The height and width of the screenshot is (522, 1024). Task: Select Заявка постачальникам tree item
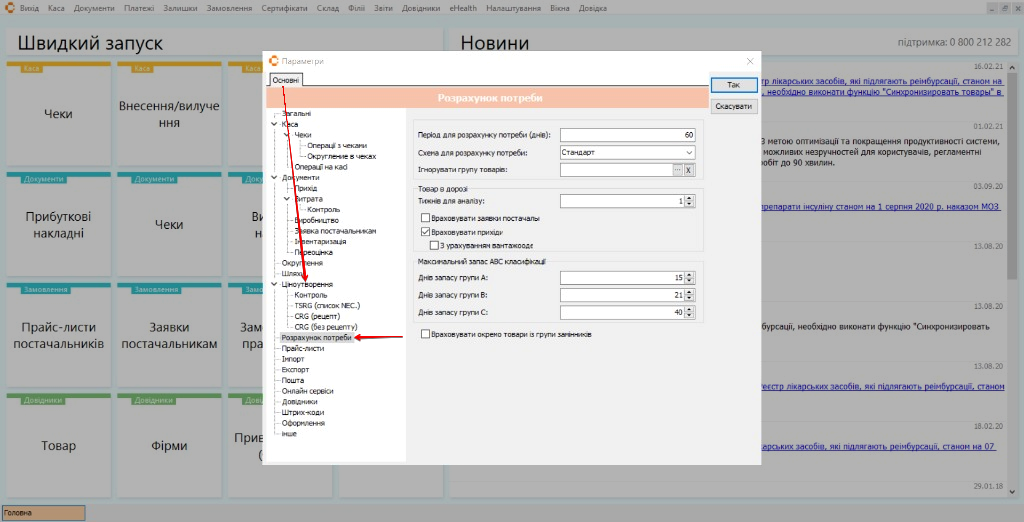[335, 231]
